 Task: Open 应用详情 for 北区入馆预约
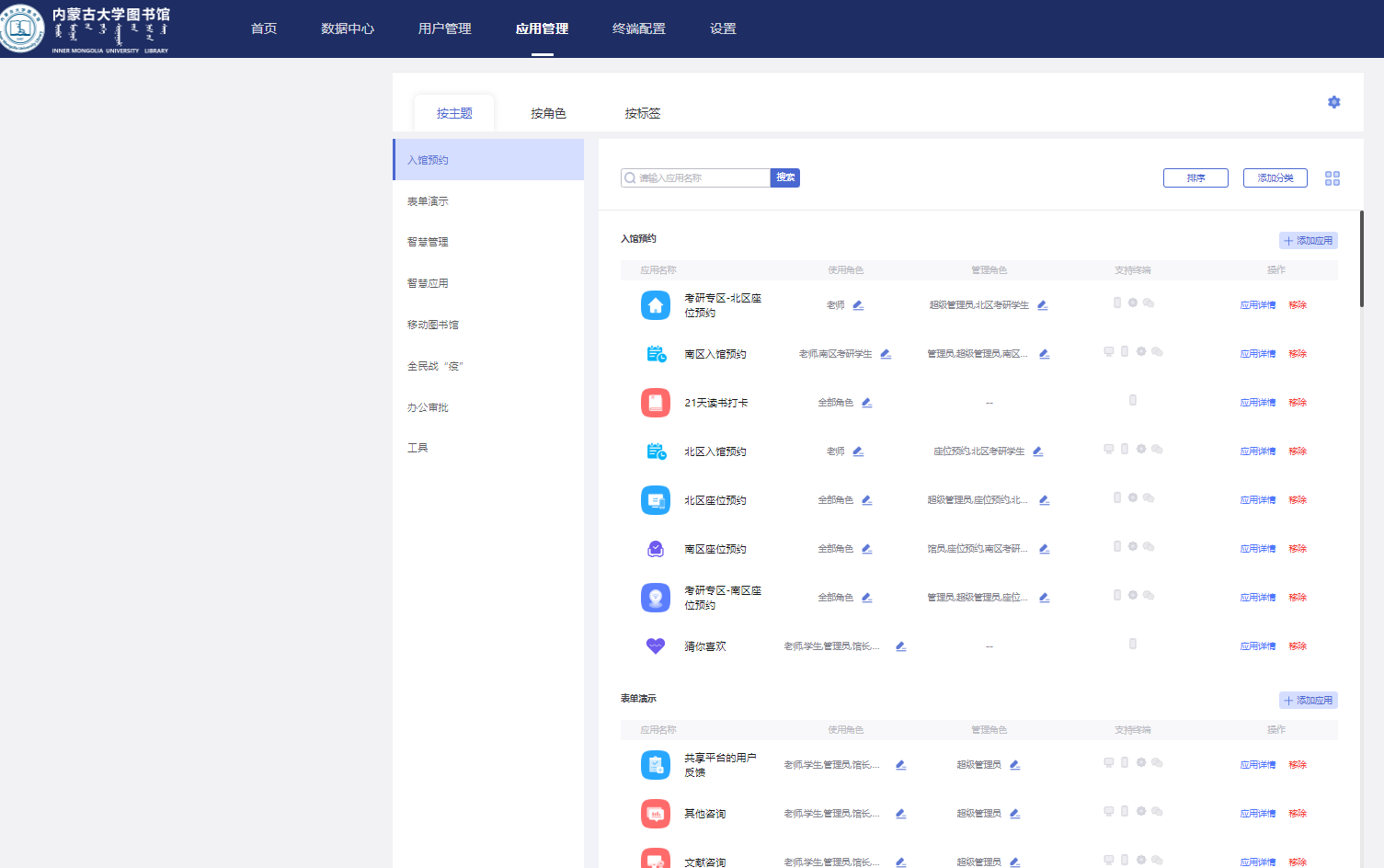(1257, 451)
